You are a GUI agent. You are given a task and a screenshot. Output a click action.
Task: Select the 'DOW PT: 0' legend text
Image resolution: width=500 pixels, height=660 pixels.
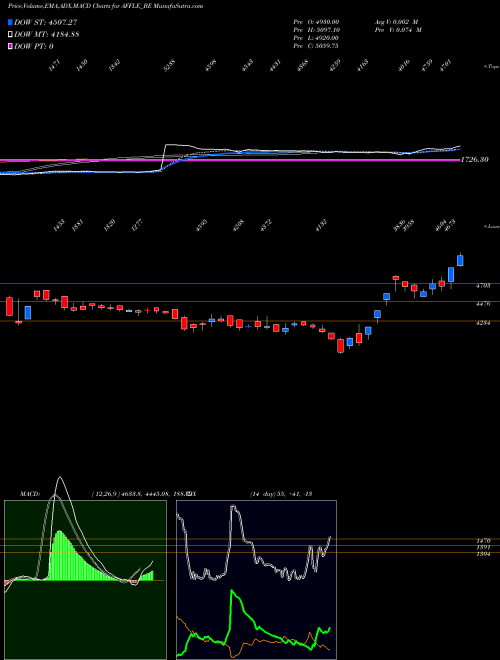(33, 46)
